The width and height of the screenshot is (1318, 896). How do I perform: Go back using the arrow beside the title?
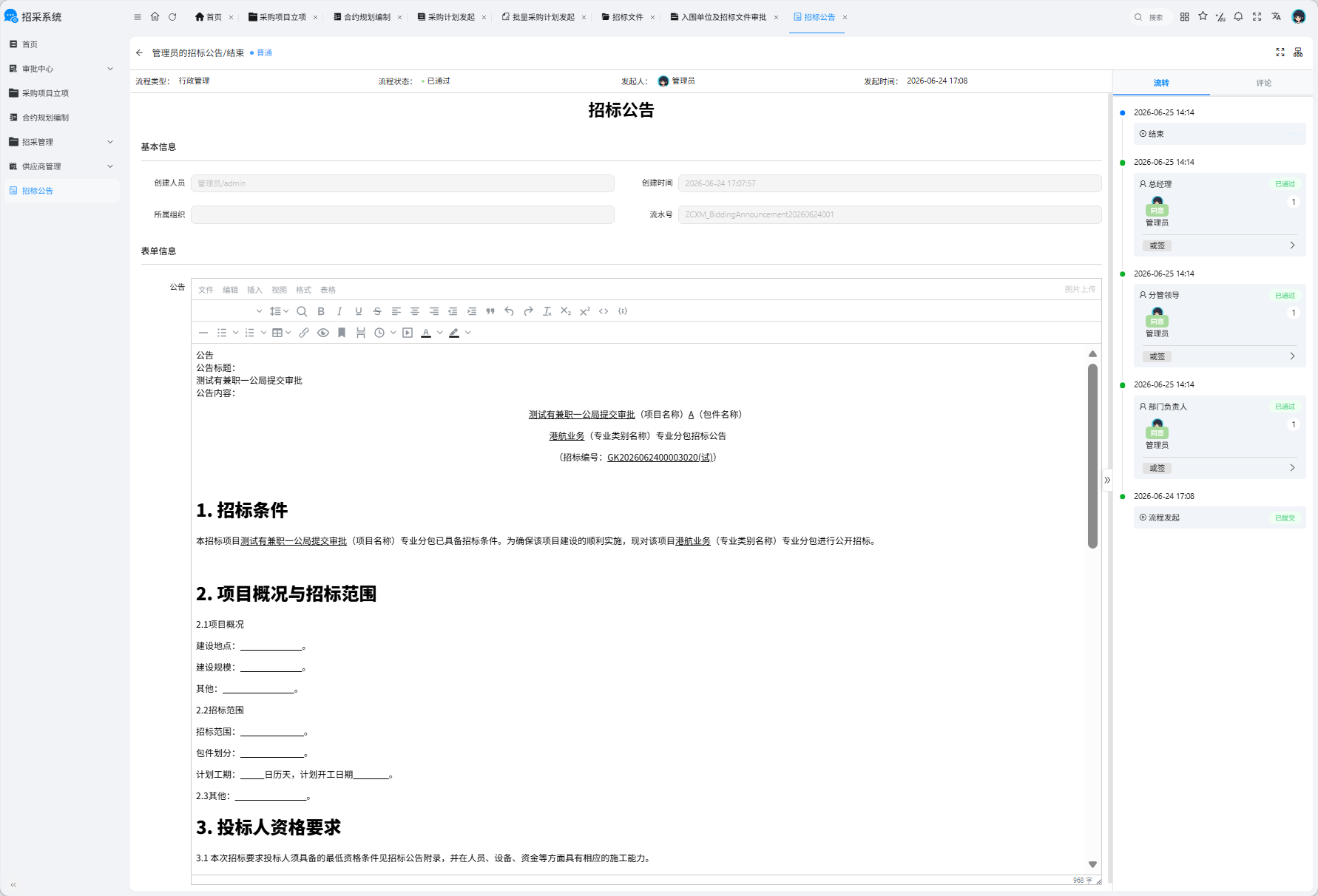[140, 52]
